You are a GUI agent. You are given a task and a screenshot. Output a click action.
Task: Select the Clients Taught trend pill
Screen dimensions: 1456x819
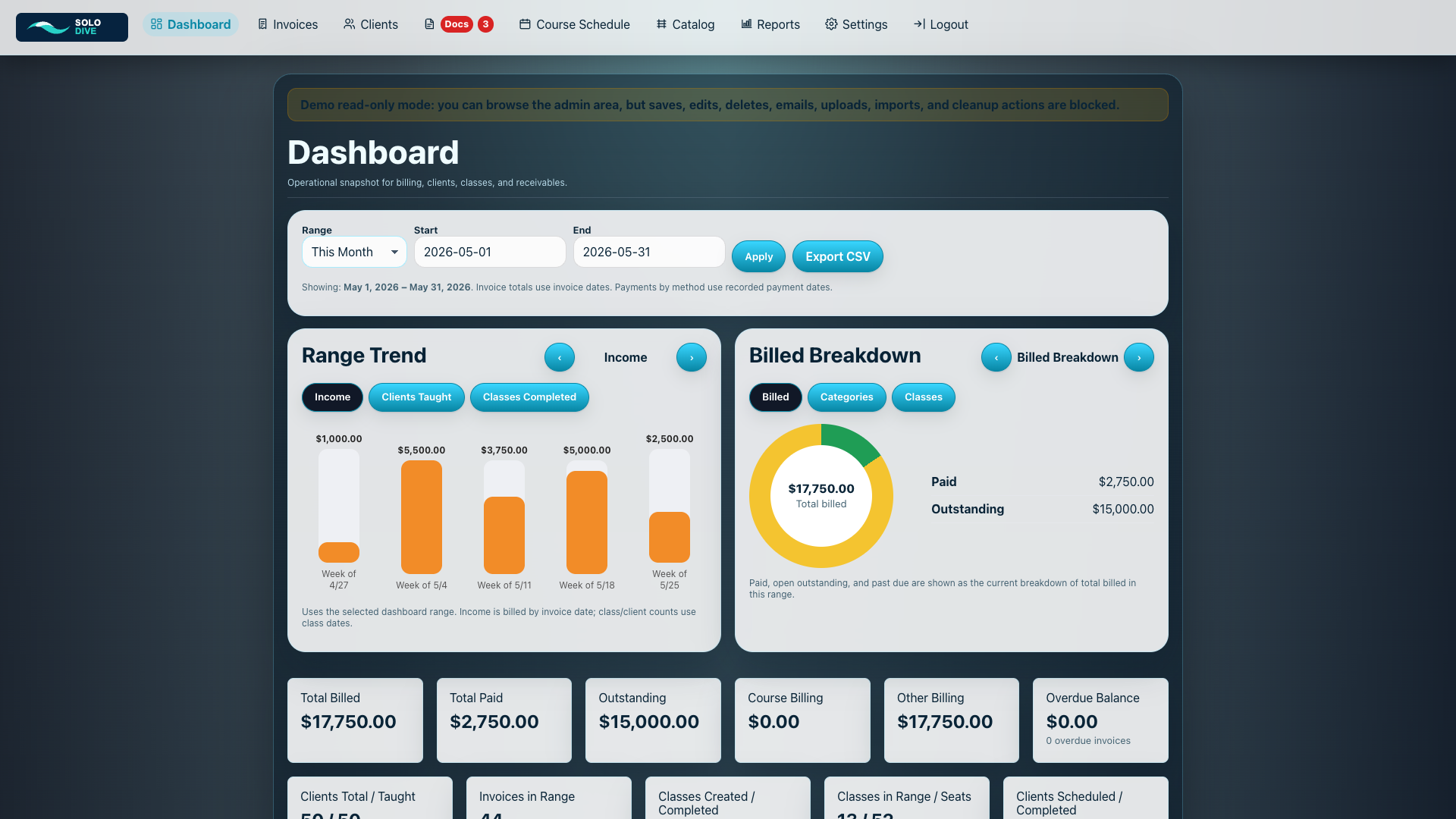click(x=416, y=397)
